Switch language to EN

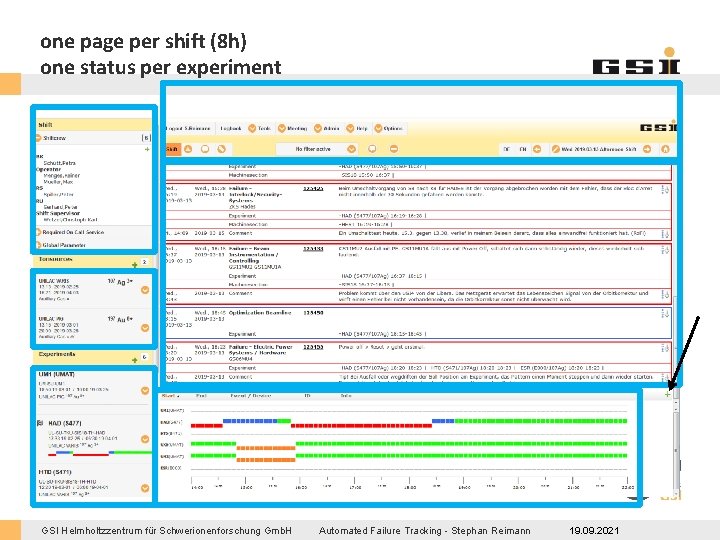coord(523,149)
